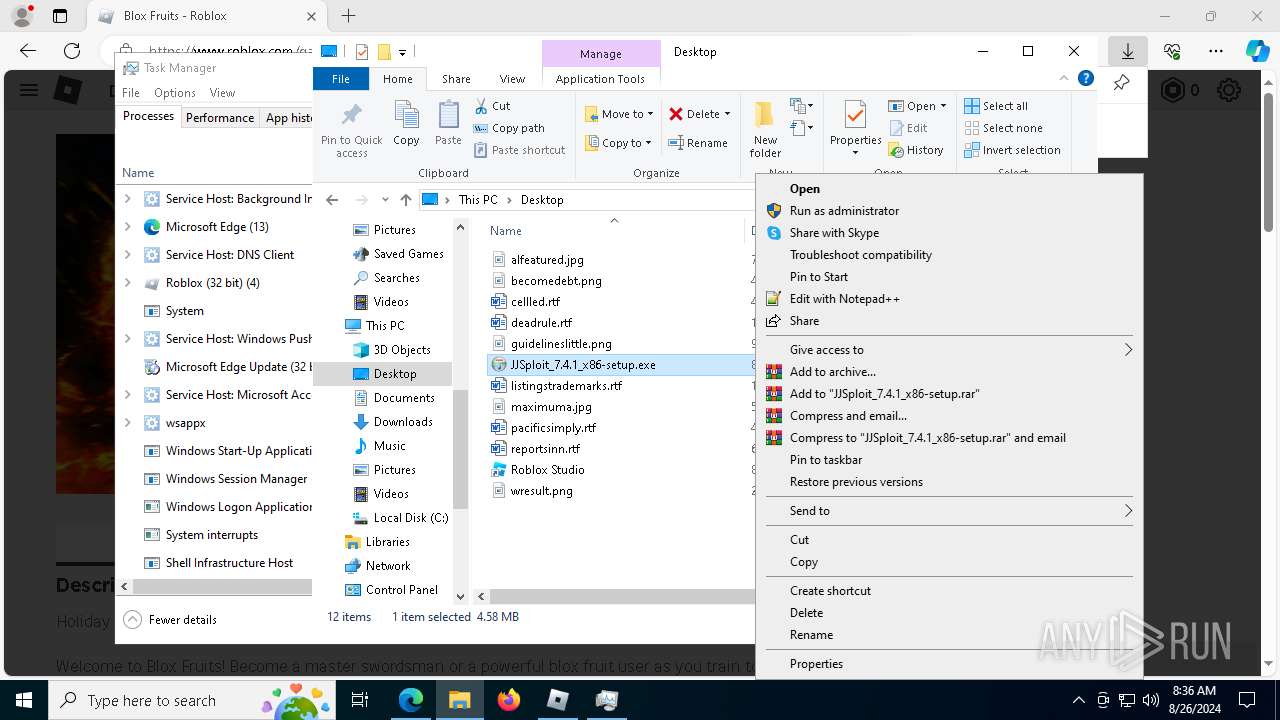Click Invert selection in ribbon
1280x720 pixels.
pos(1012,150)
